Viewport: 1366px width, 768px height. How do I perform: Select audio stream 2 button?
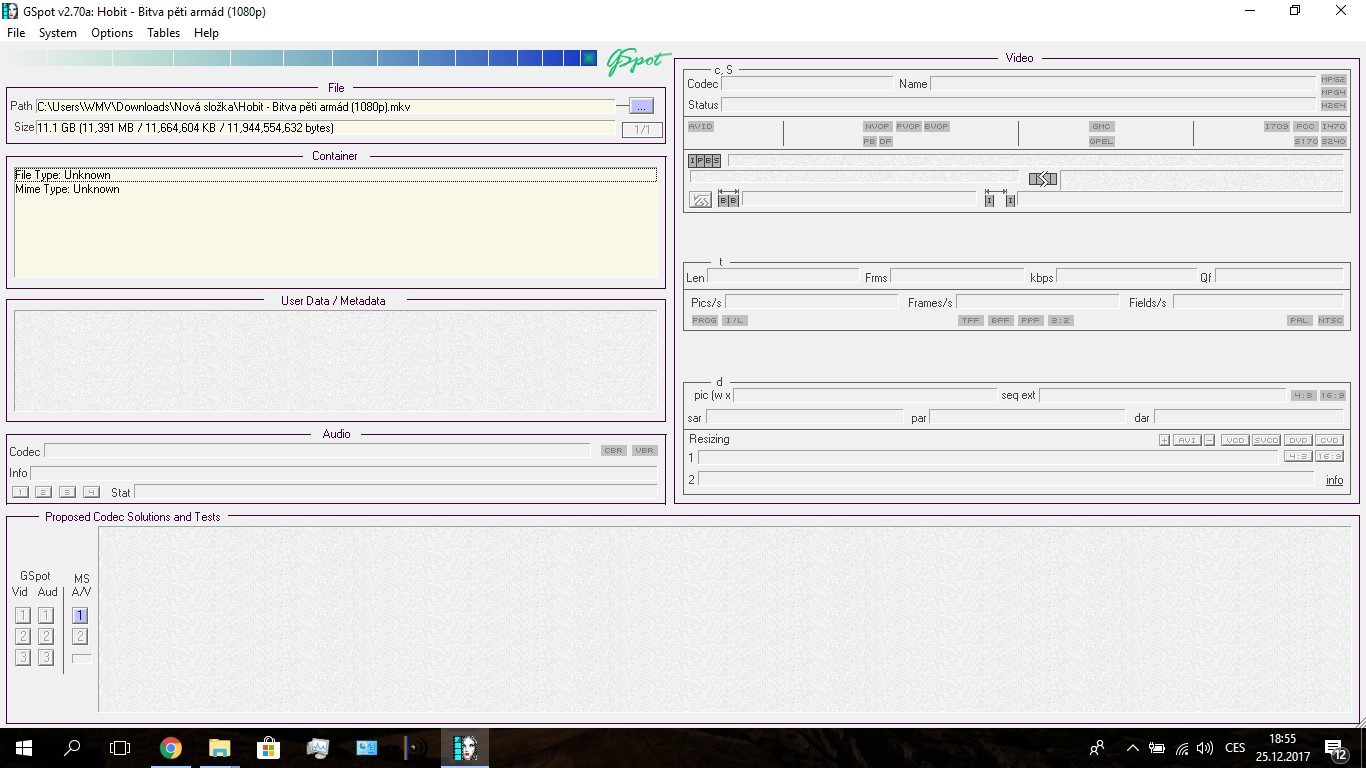click(x=43, y=492)
